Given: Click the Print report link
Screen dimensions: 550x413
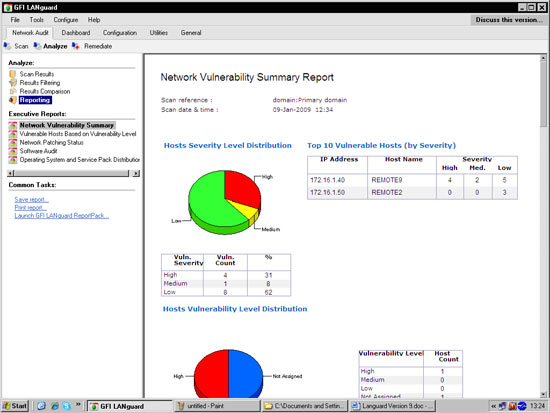Looking at the screenshot, I should [30, 208].
